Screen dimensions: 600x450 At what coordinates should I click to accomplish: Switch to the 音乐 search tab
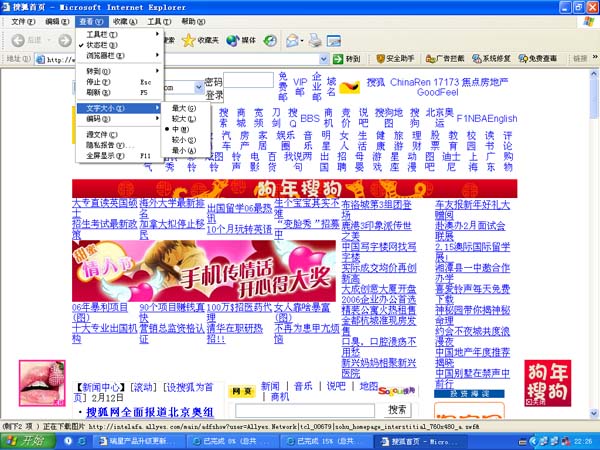tap(303, 386)
